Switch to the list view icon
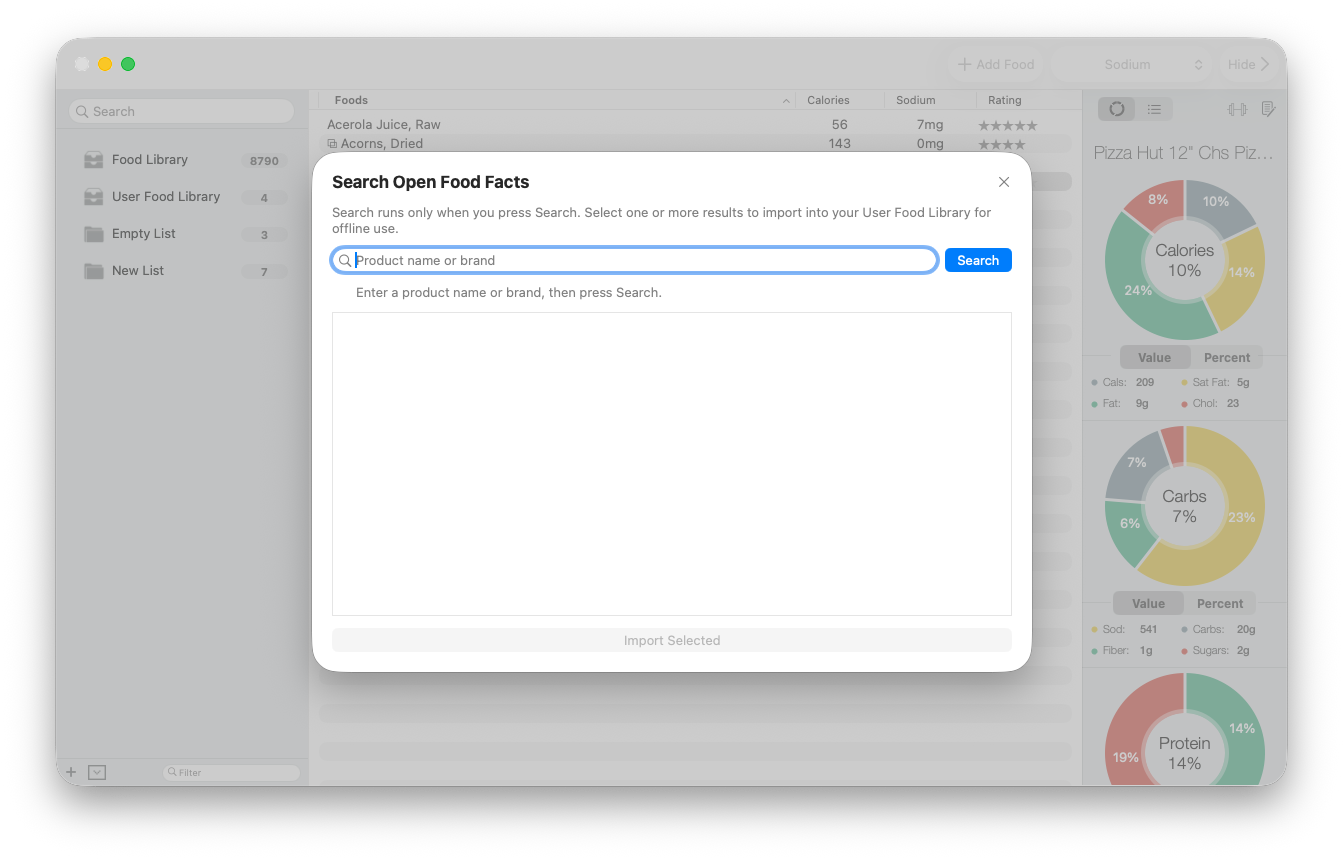1343x860 pixels. pyautogui.click(x=1154, y=109)
